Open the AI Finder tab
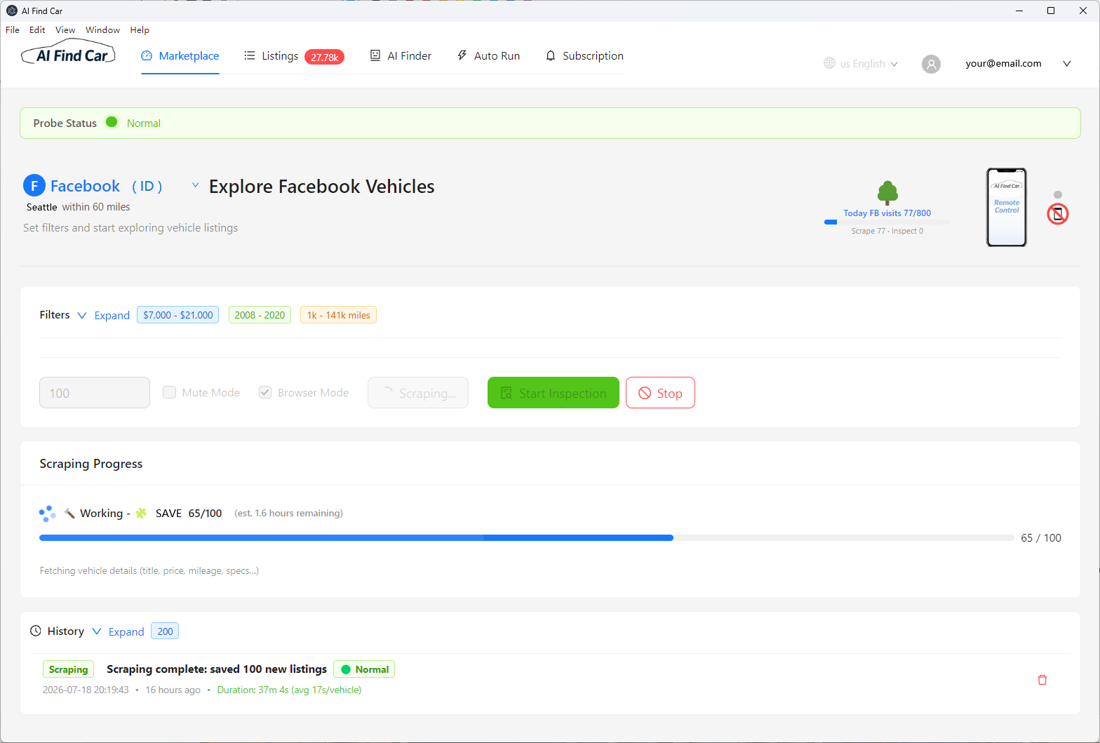Screen dimensions: 1100x743 (401, 56)
